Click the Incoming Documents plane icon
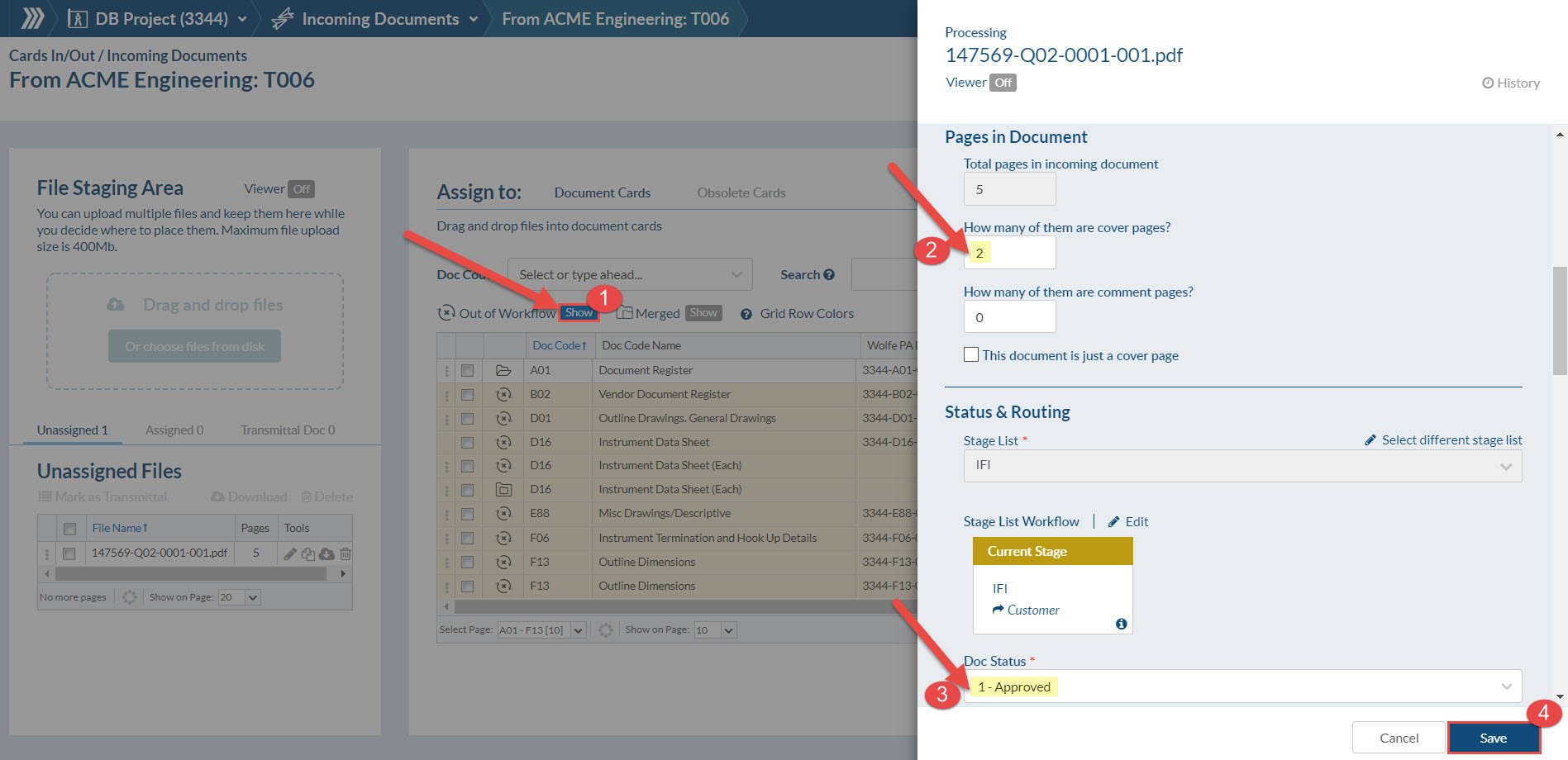This screenshot has height=760, width=1568. [x=283, y=18]
